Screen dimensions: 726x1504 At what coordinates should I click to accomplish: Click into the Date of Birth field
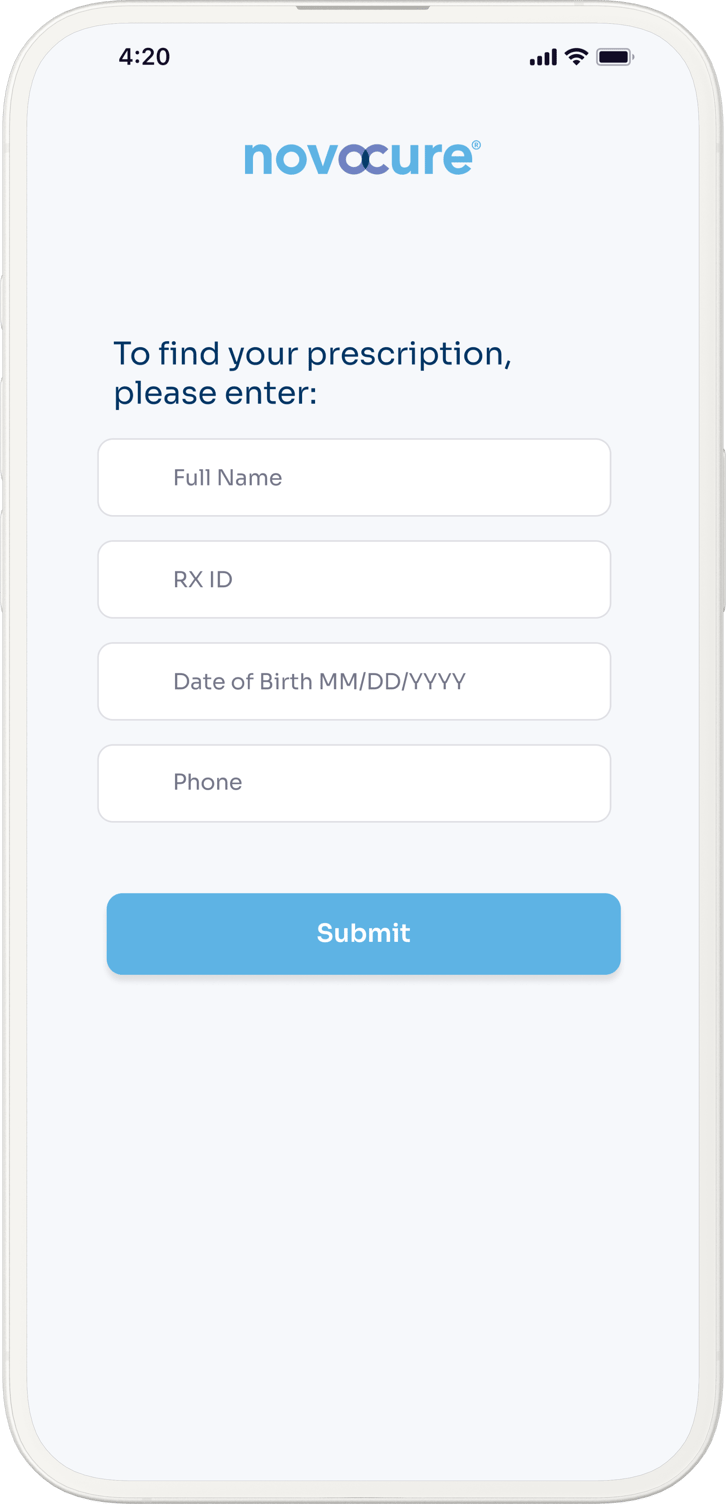point(354,682)
